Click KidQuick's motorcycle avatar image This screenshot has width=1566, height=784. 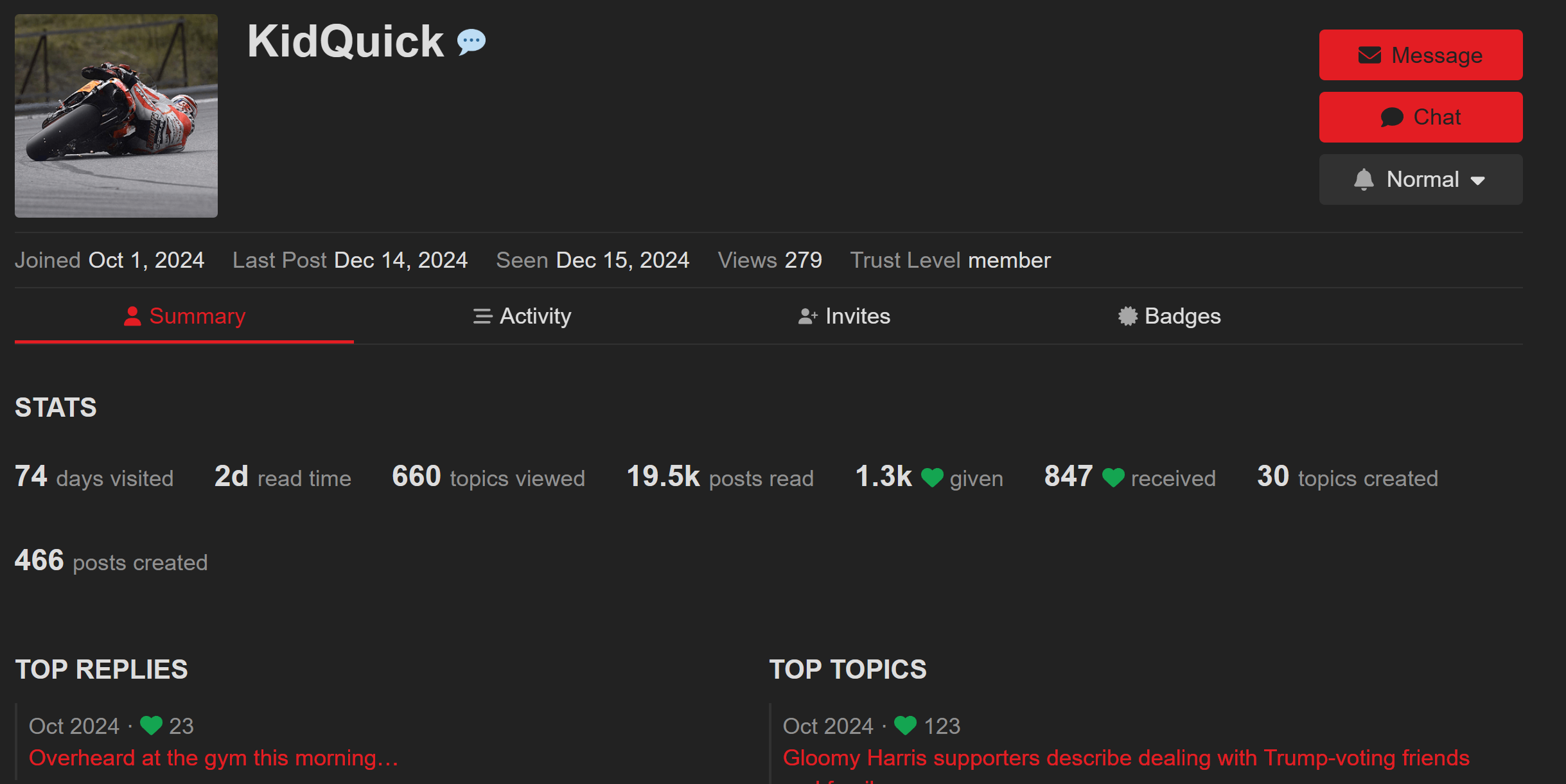116,116
